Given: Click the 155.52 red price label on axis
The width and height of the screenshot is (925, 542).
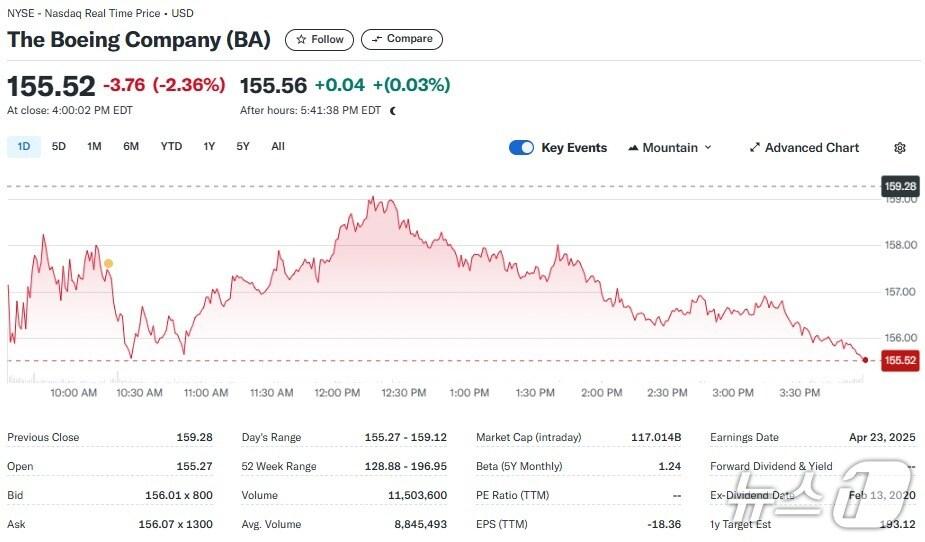Looking at the screenshot, I should coord(900,360).
